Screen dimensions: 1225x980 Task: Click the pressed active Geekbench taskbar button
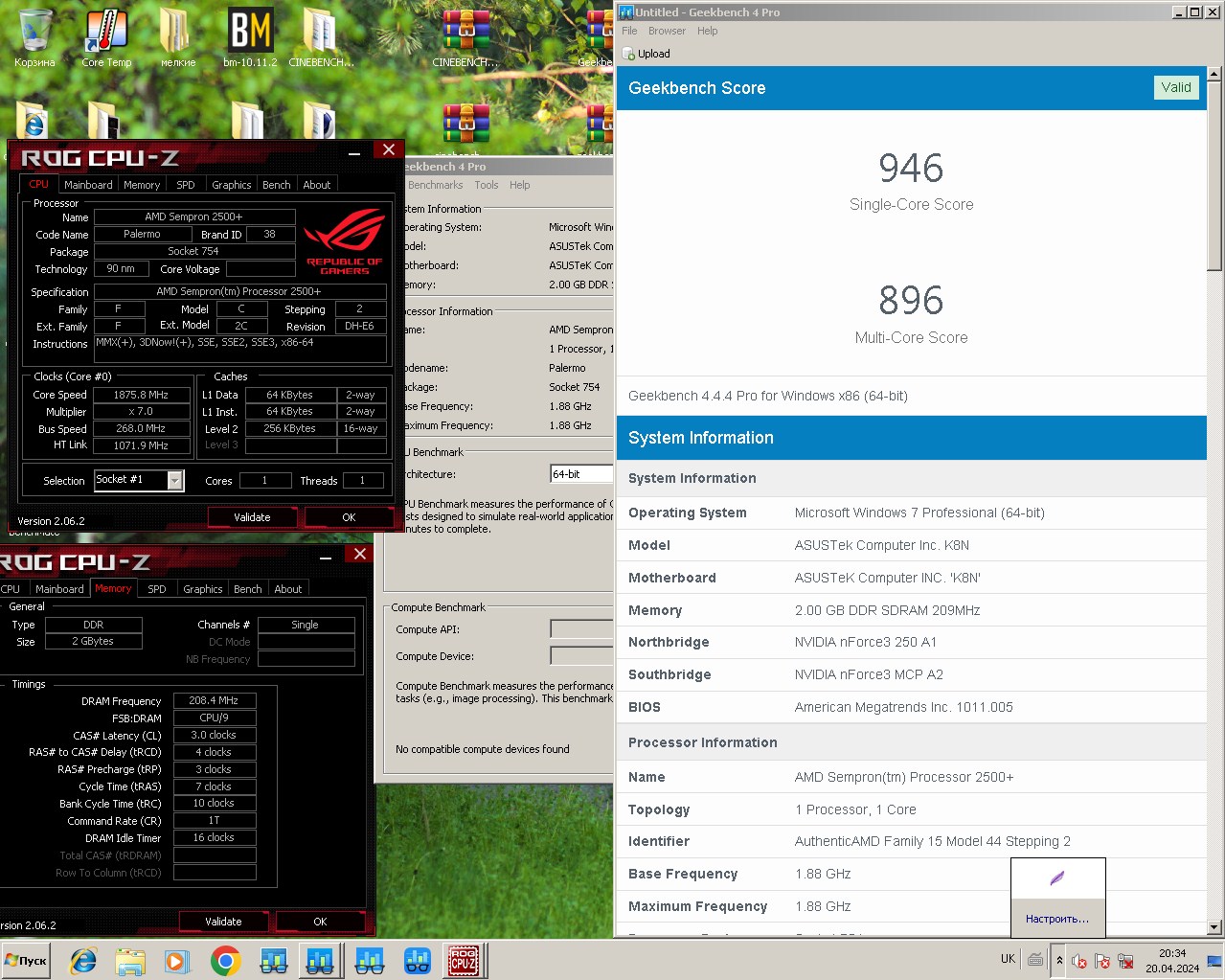click(321, 960)
